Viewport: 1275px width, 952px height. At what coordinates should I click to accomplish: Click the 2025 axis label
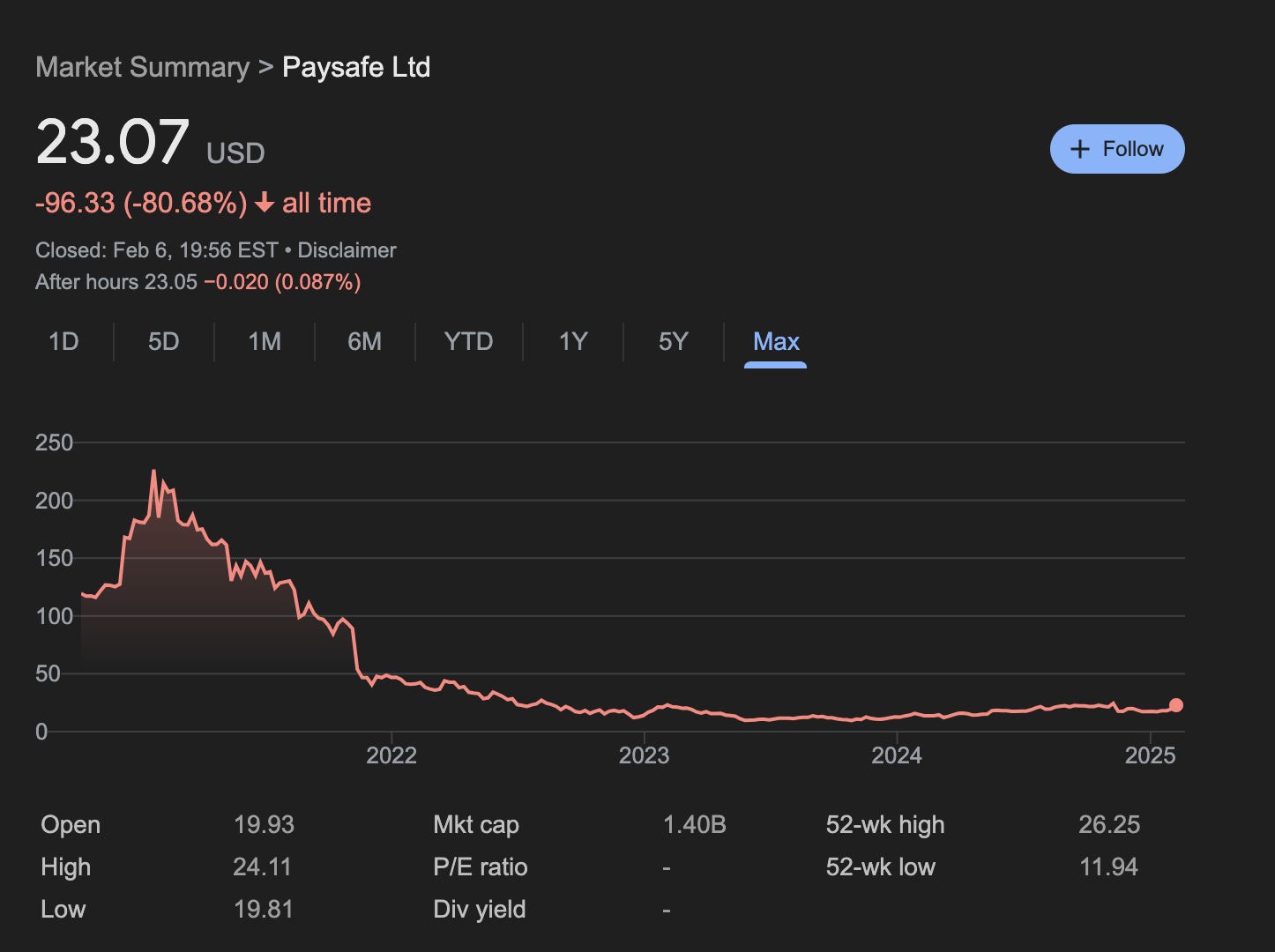(1150, 755)
